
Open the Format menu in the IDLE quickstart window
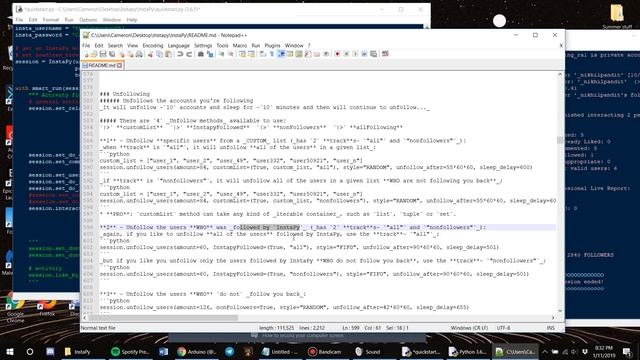[x=51, y=20]
